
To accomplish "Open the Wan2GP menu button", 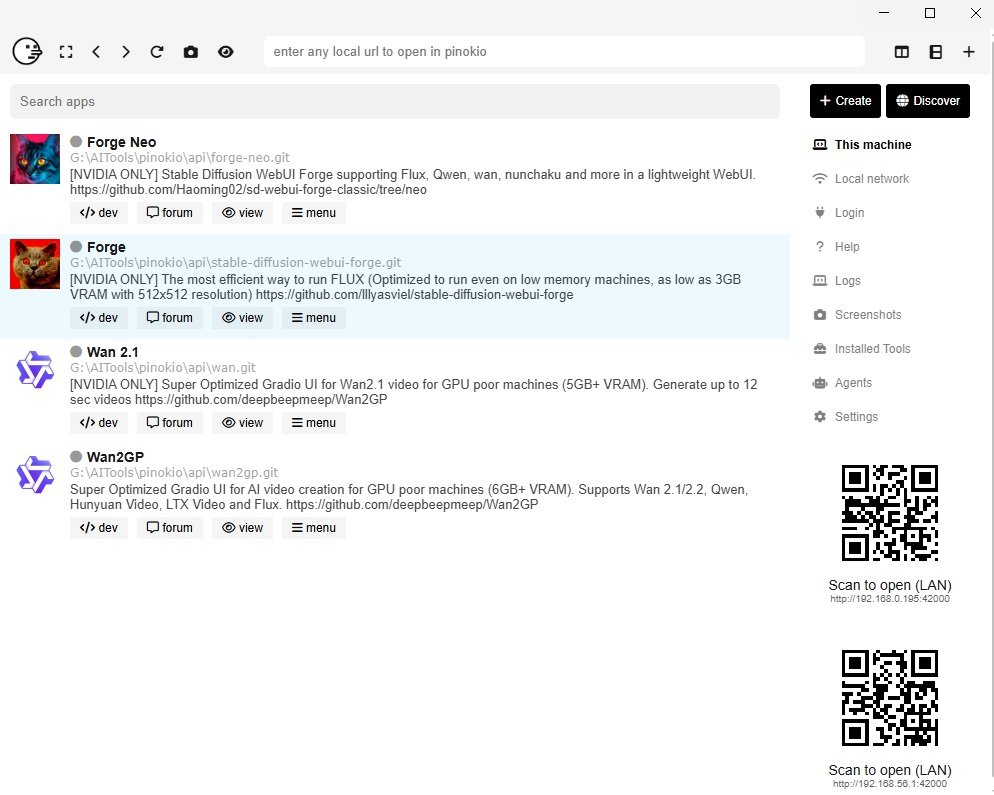I will pos(313,528).
